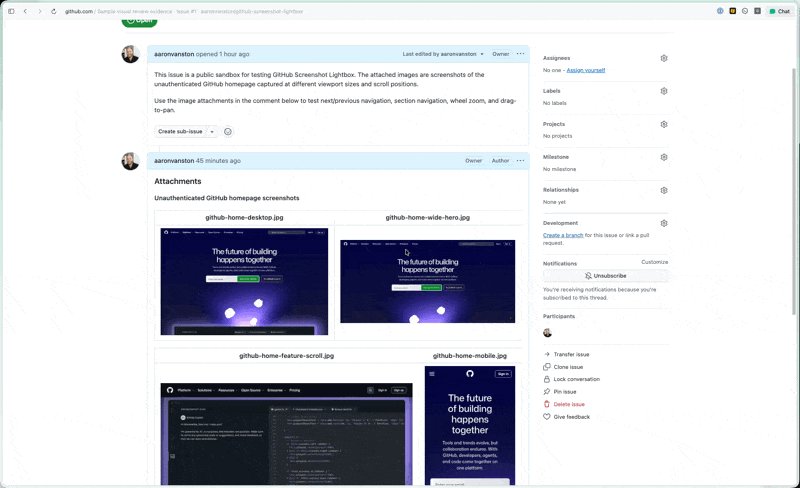Click Customize next to Notifications
Screen dimensions: 800x488
coord(655,262)
